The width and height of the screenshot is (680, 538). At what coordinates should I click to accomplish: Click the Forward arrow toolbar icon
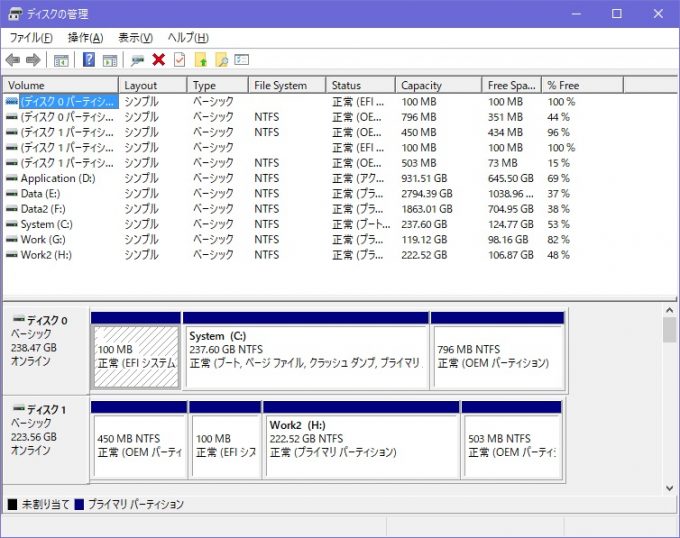point(33,60)
